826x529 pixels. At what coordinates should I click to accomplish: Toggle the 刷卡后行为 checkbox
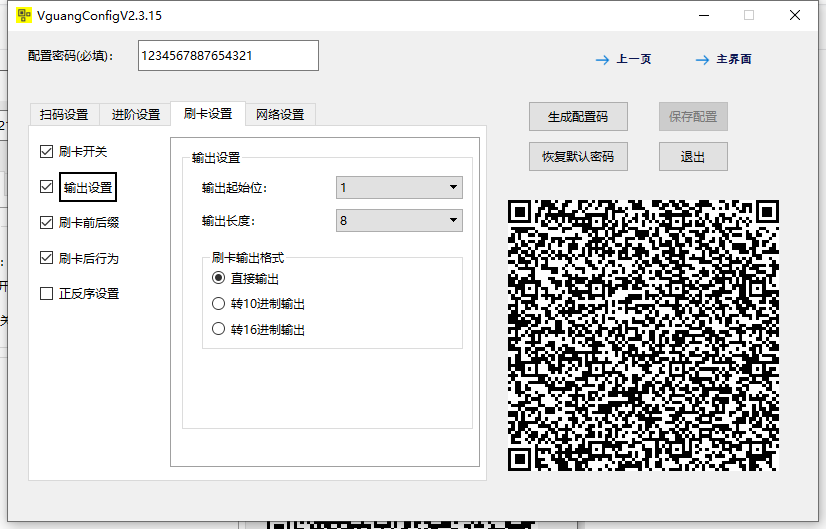pyautogui.click(x=46, y=258)
